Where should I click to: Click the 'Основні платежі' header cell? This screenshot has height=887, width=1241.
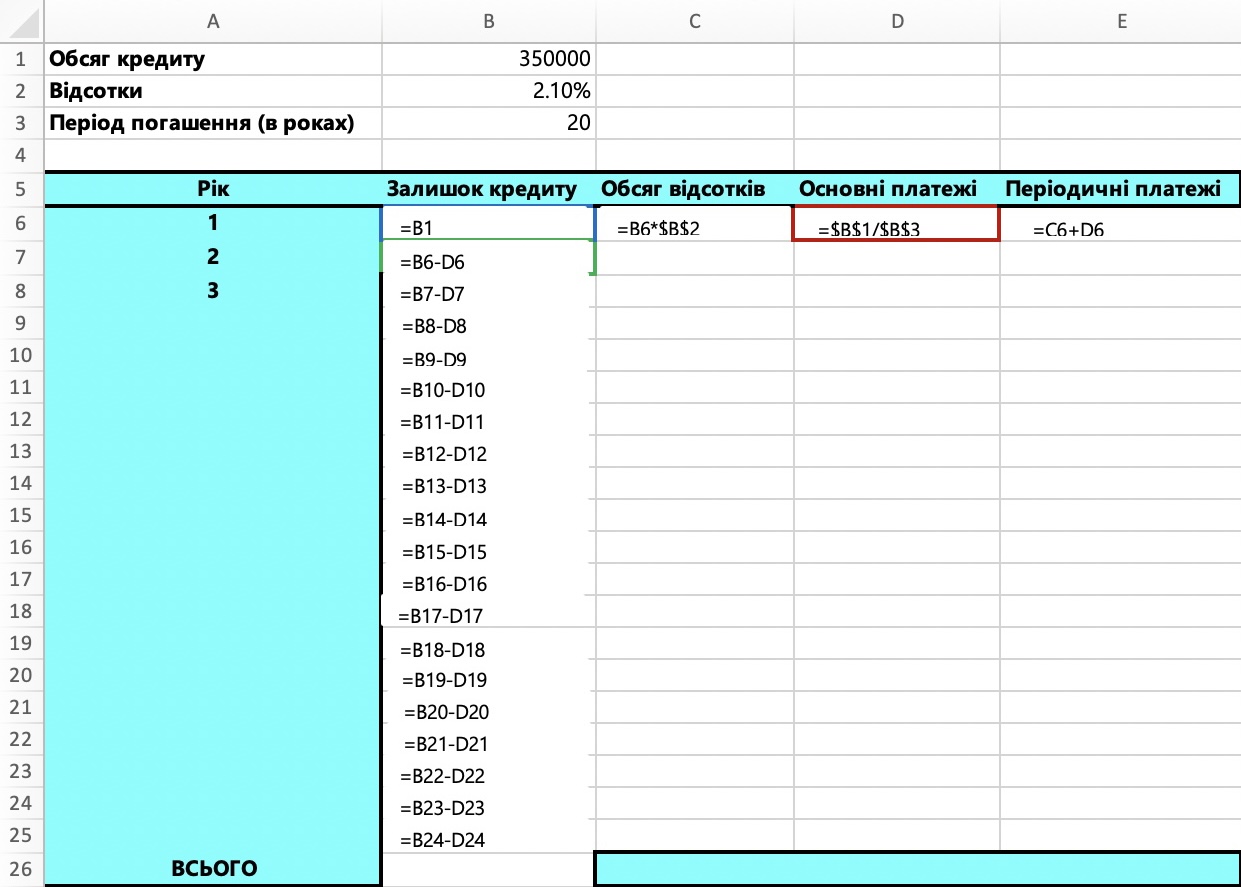pyautogui.click(x=897, y=189)
